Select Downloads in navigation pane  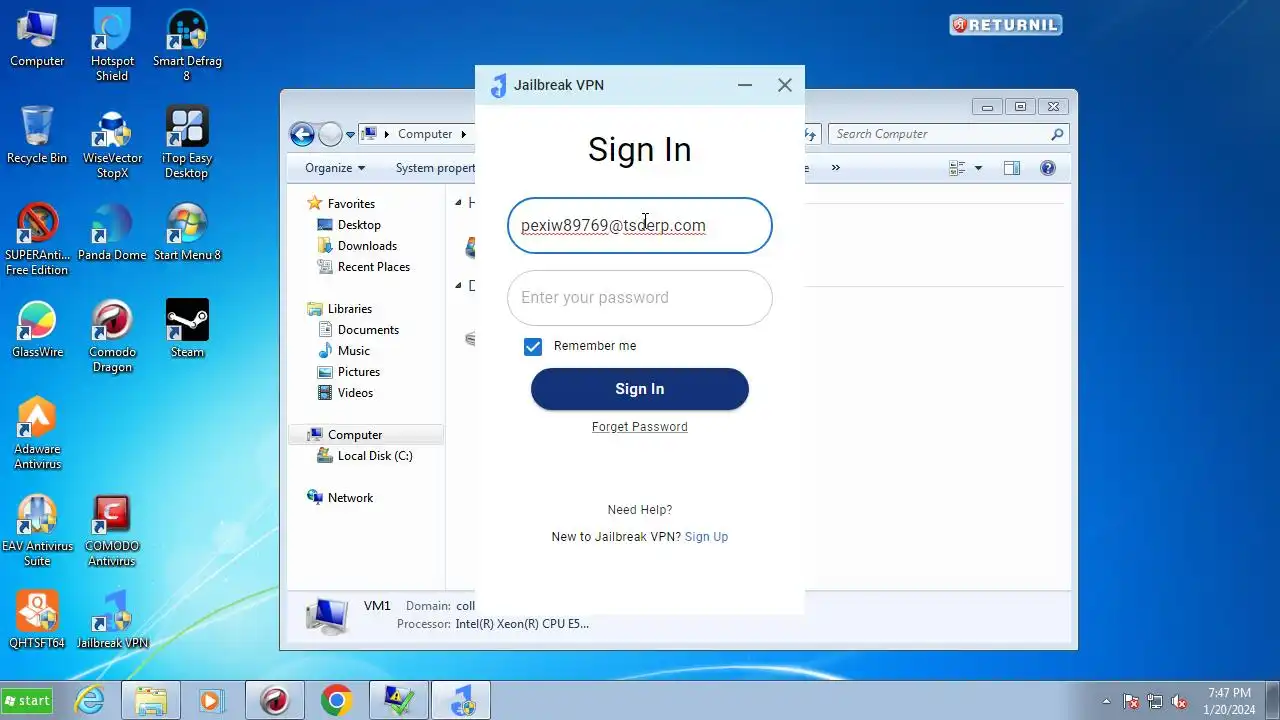367,246
